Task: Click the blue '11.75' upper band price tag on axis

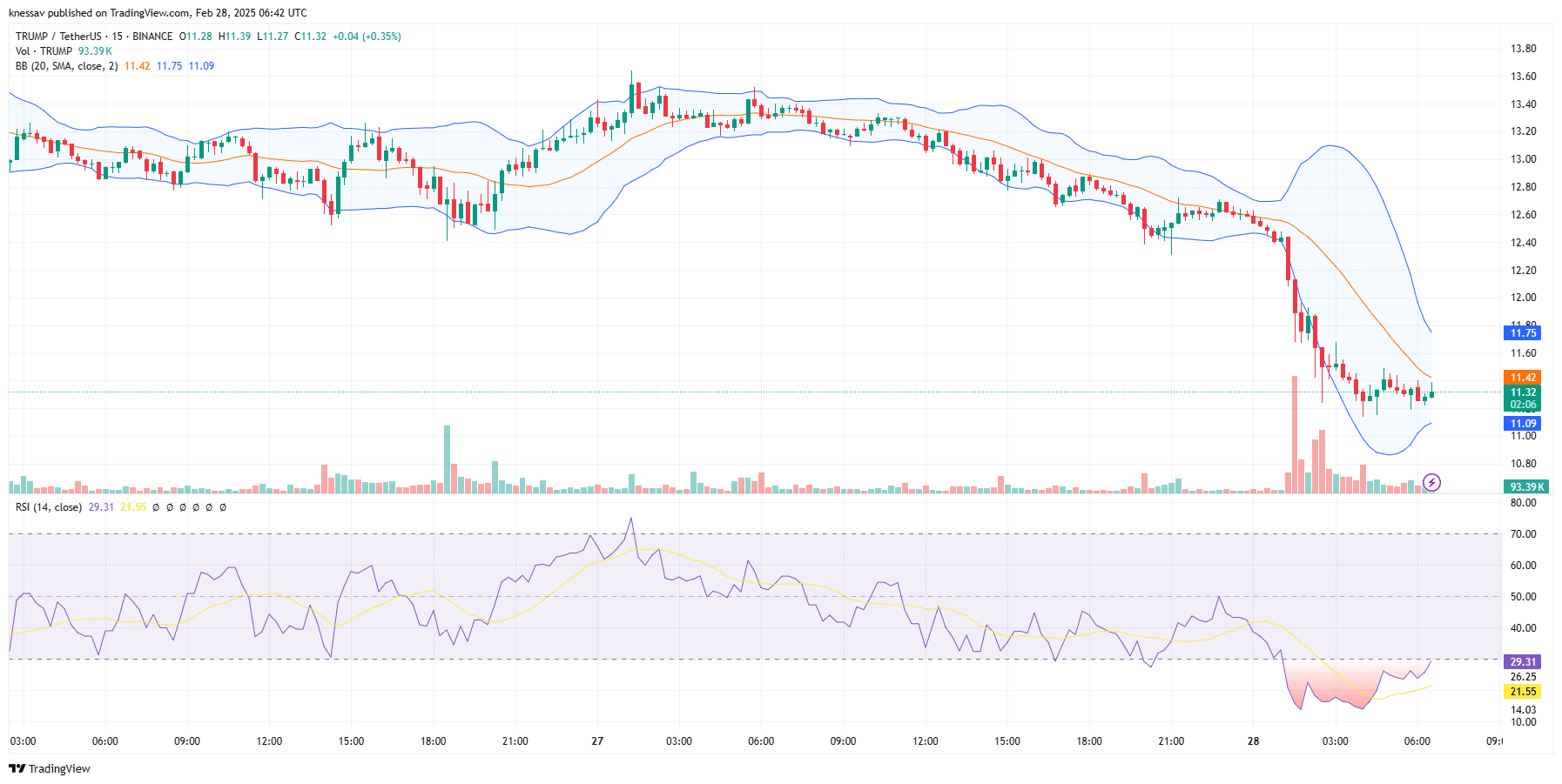Action: (1523, 333)
